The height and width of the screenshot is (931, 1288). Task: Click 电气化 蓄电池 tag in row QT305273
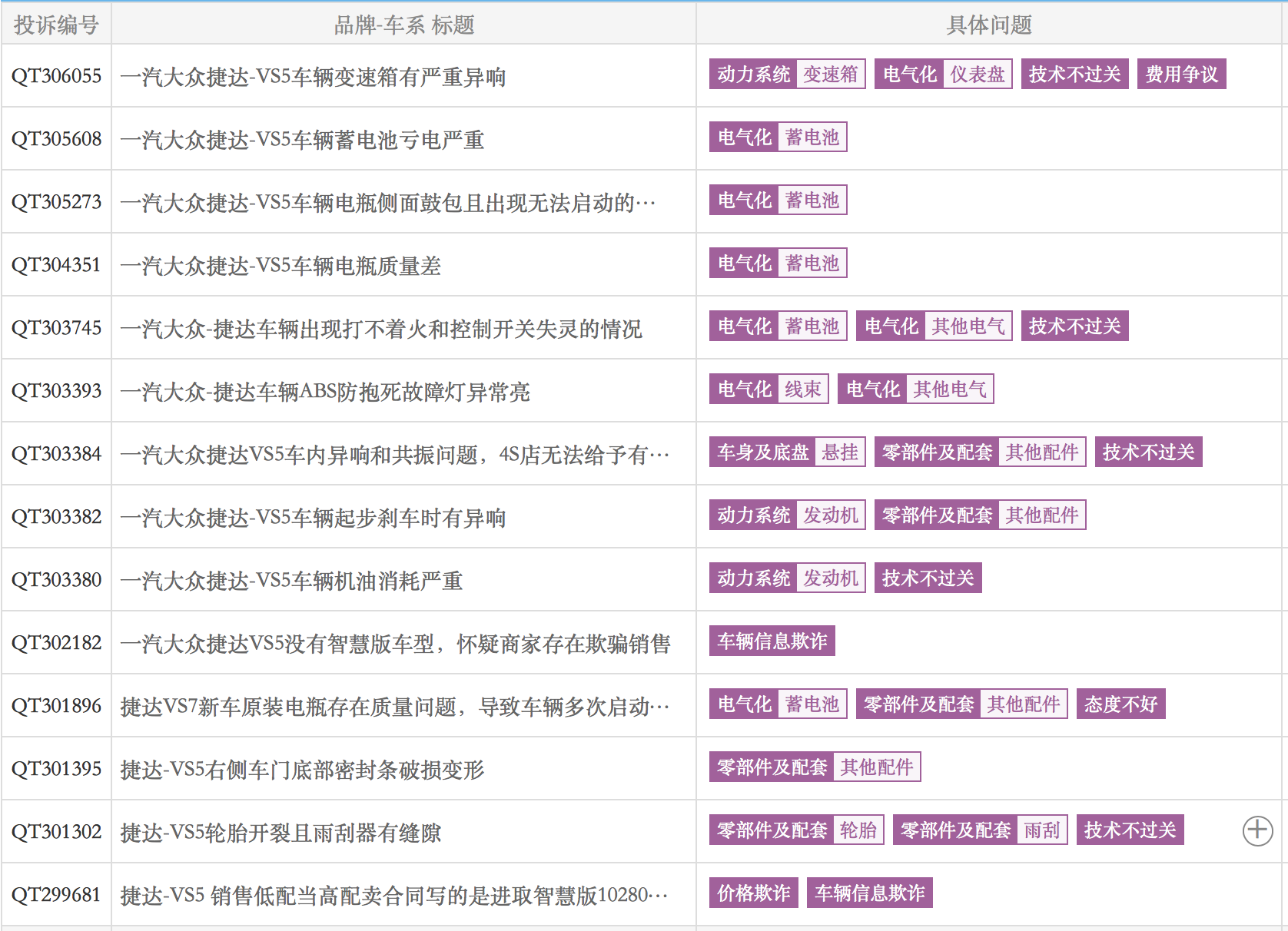tap(778, 200)
